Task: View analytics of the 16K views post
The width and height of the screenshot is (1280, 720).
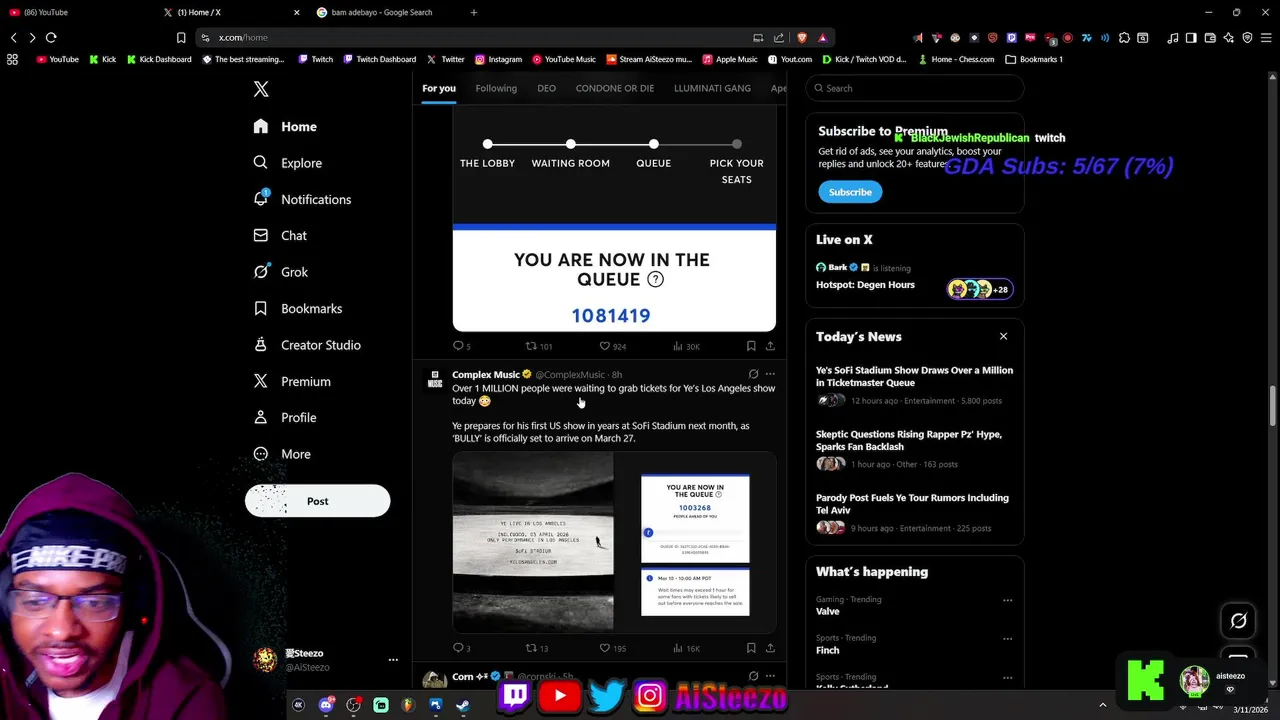Action: click(686, 648)
